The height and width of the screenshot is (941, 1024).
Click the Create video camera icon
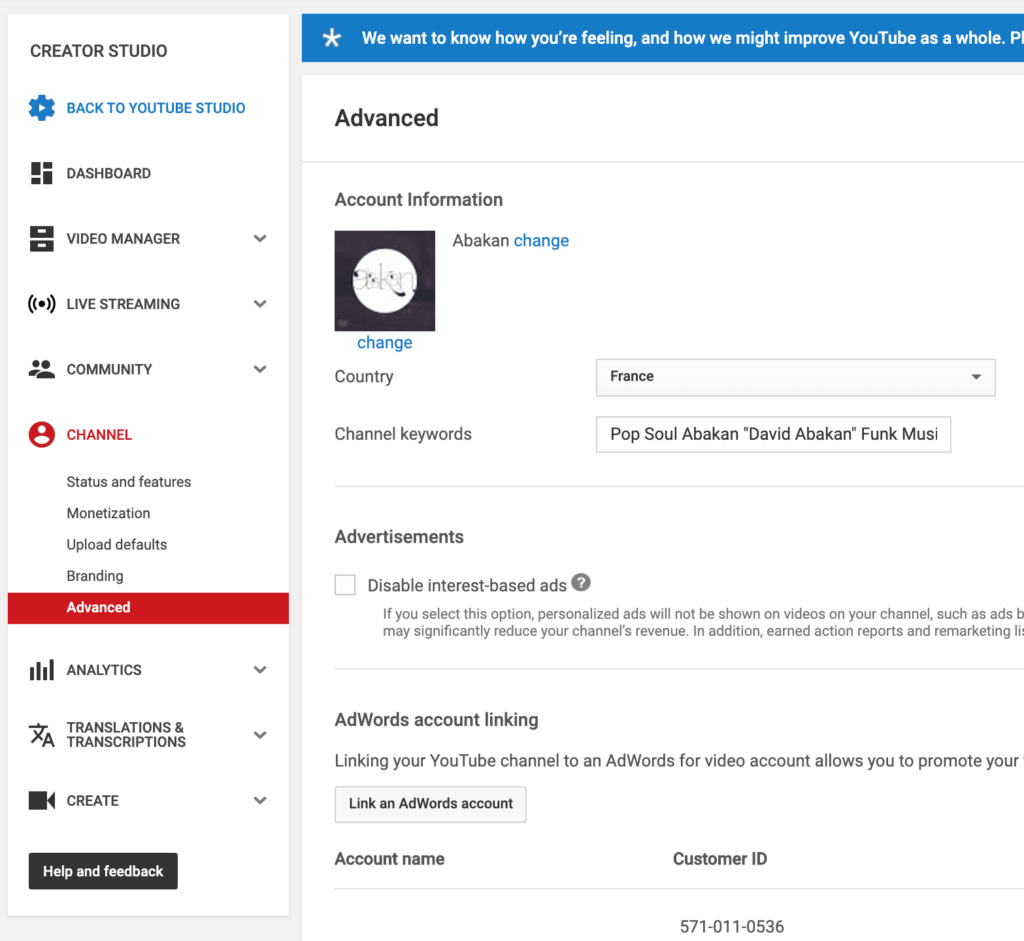pos(42,801)
